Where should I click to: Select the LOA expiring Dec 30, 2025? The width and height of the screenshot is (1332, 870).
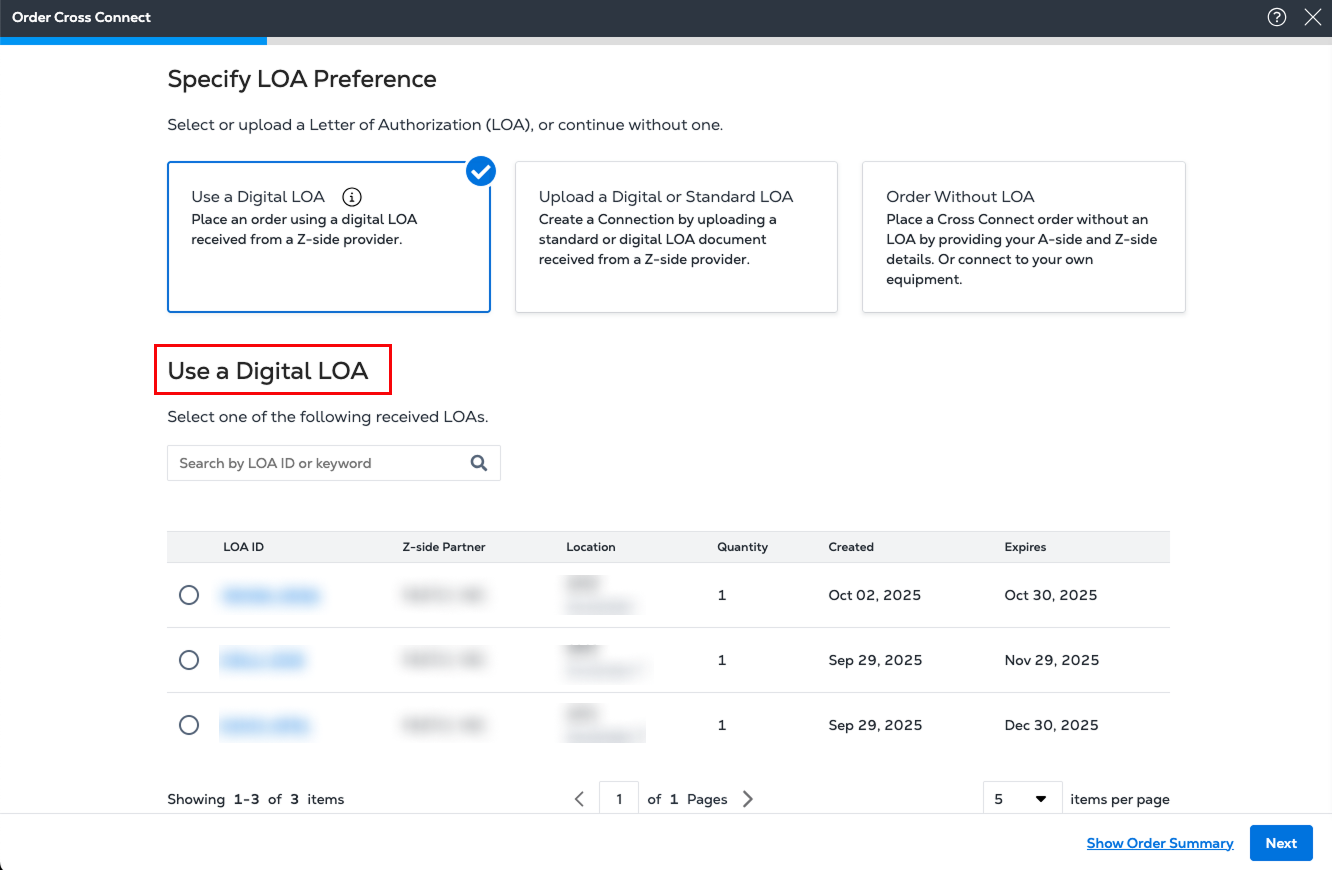189,725
